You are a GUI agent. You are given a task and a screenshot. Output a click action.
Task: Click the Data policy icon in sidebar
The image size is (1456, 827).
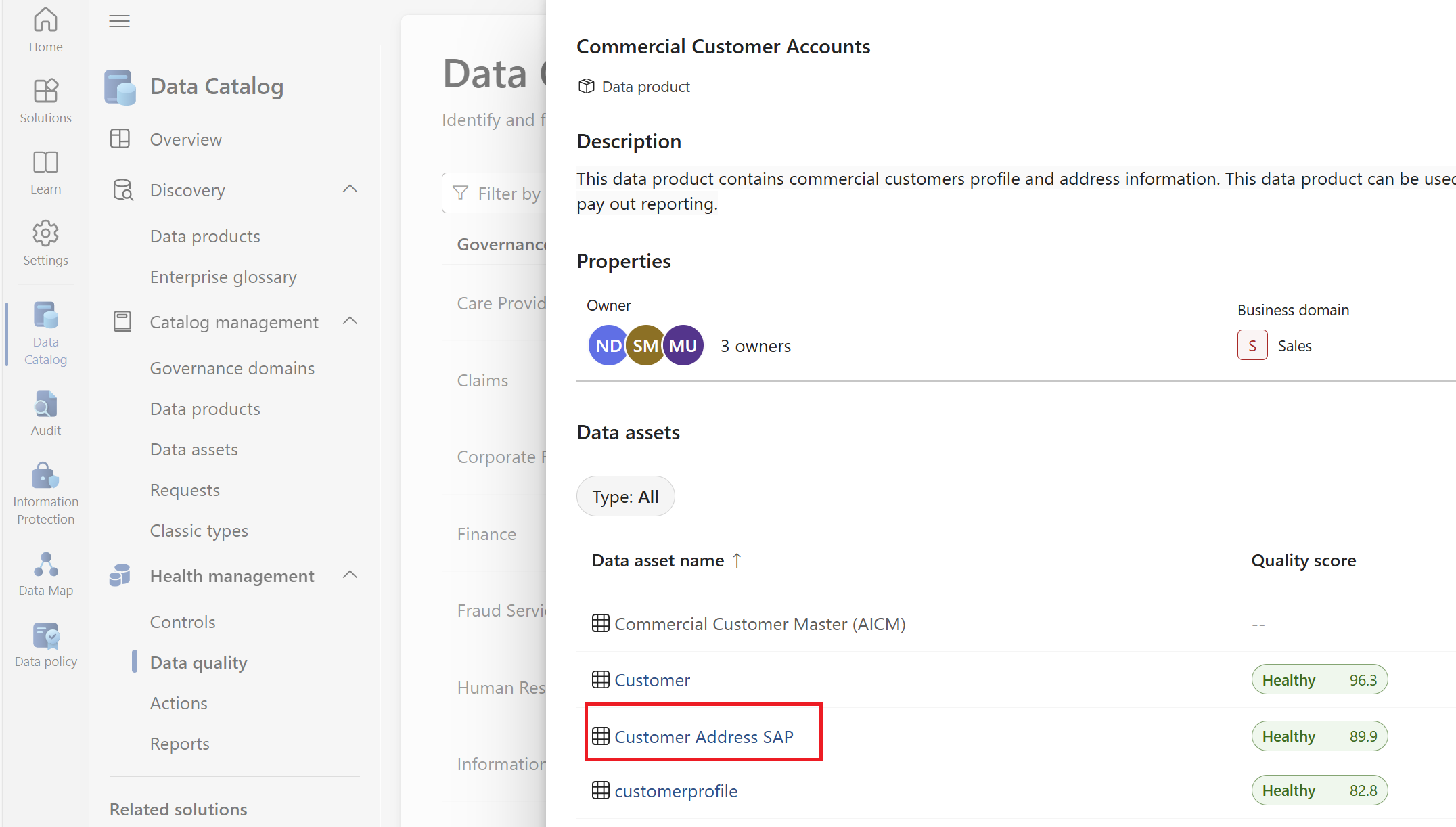45,636
